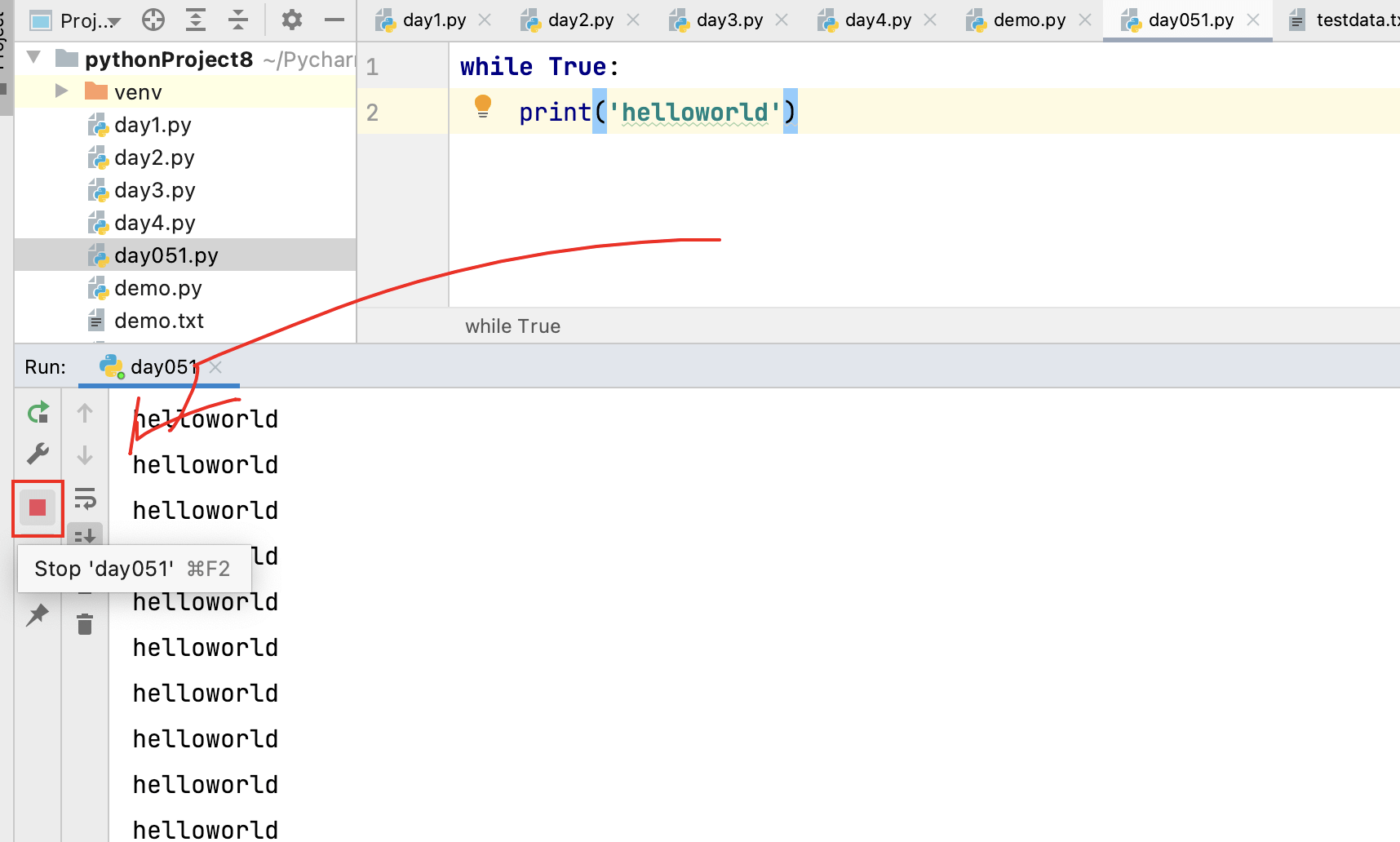1400x842 pixels.
Task: Close the day051 run tab
Action: coord(215,367)
